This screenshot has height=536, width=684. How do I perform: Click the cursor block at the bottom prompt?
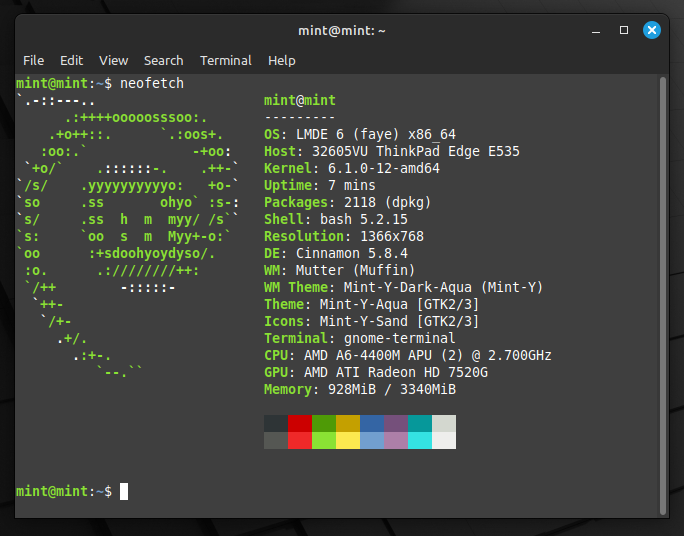tap(124, 492)
